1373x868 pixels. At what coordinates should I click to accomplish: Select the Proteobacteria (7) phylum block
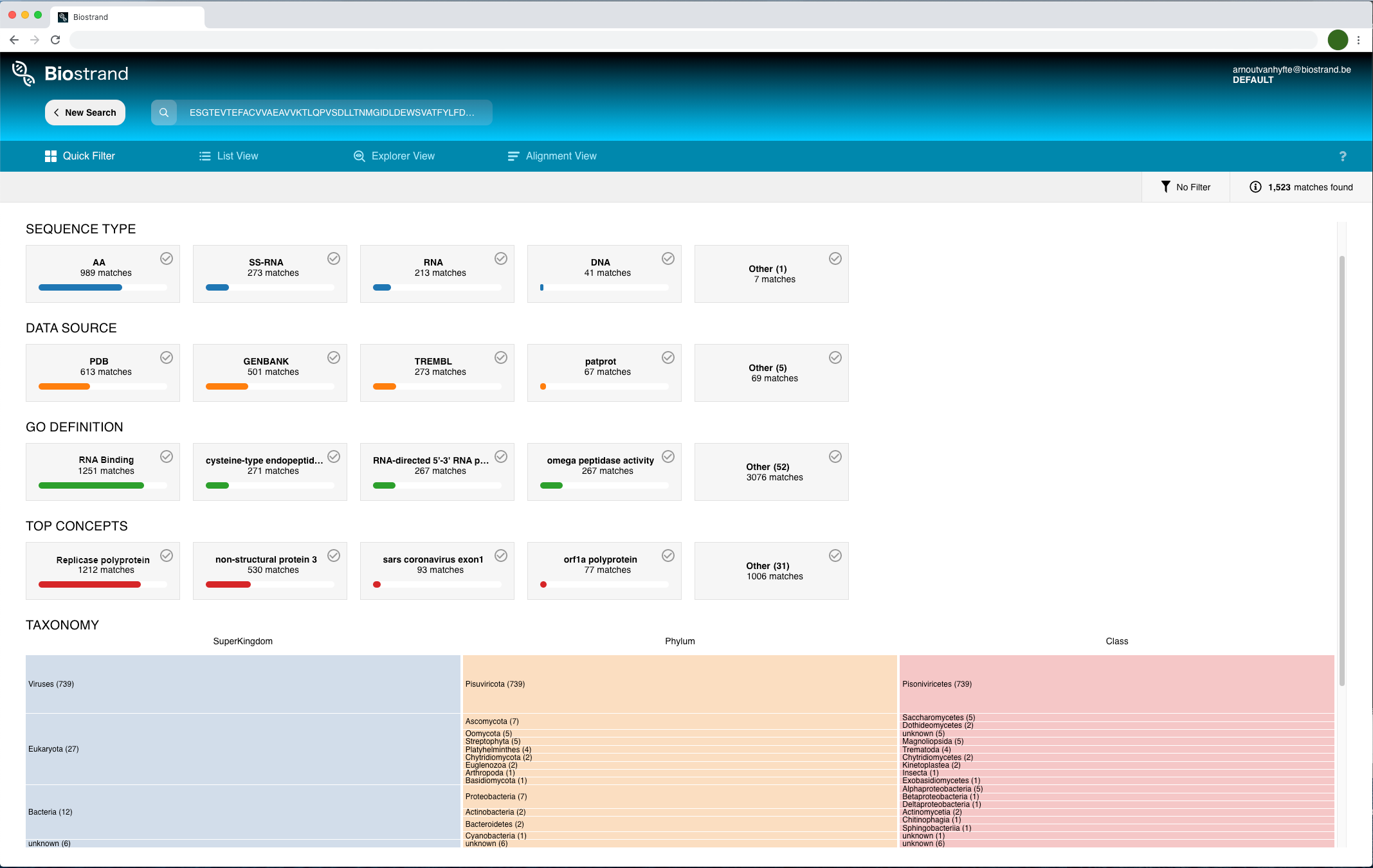680,797
